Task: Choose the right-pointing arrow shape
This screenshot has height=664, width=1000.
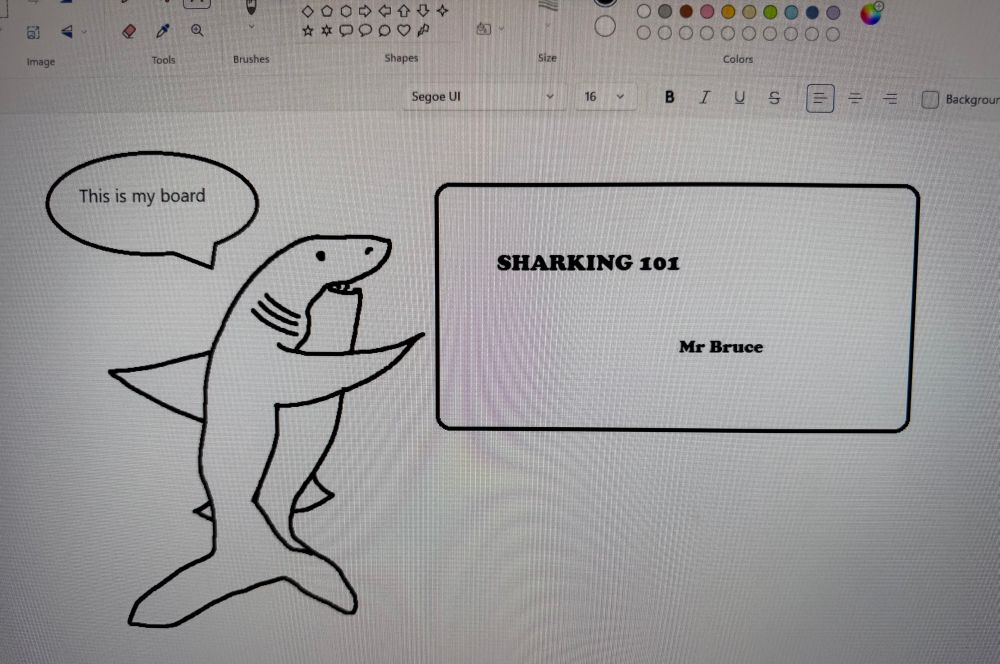Action: pyautogui.click(x=365, y=12)
